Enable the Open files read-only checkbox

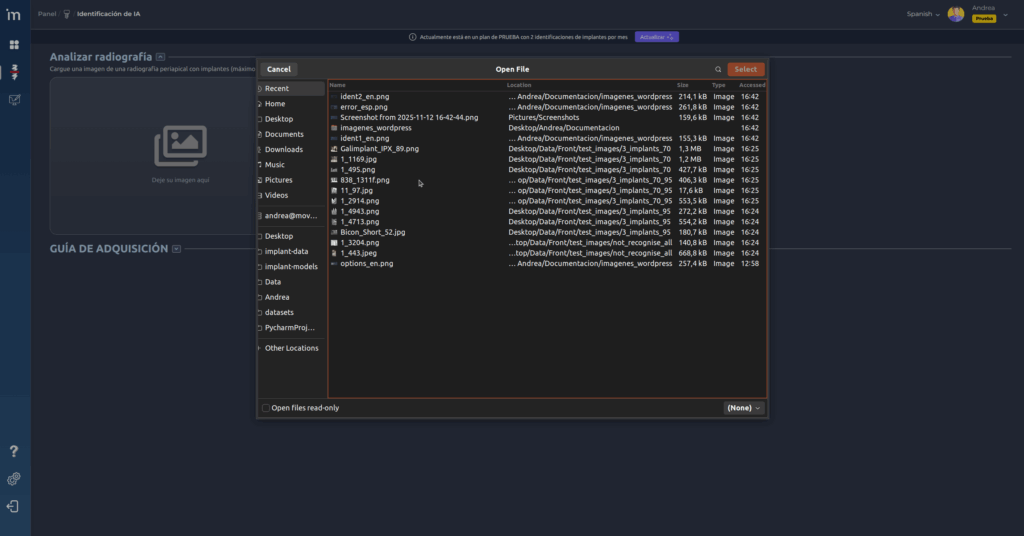click(266, 408)
